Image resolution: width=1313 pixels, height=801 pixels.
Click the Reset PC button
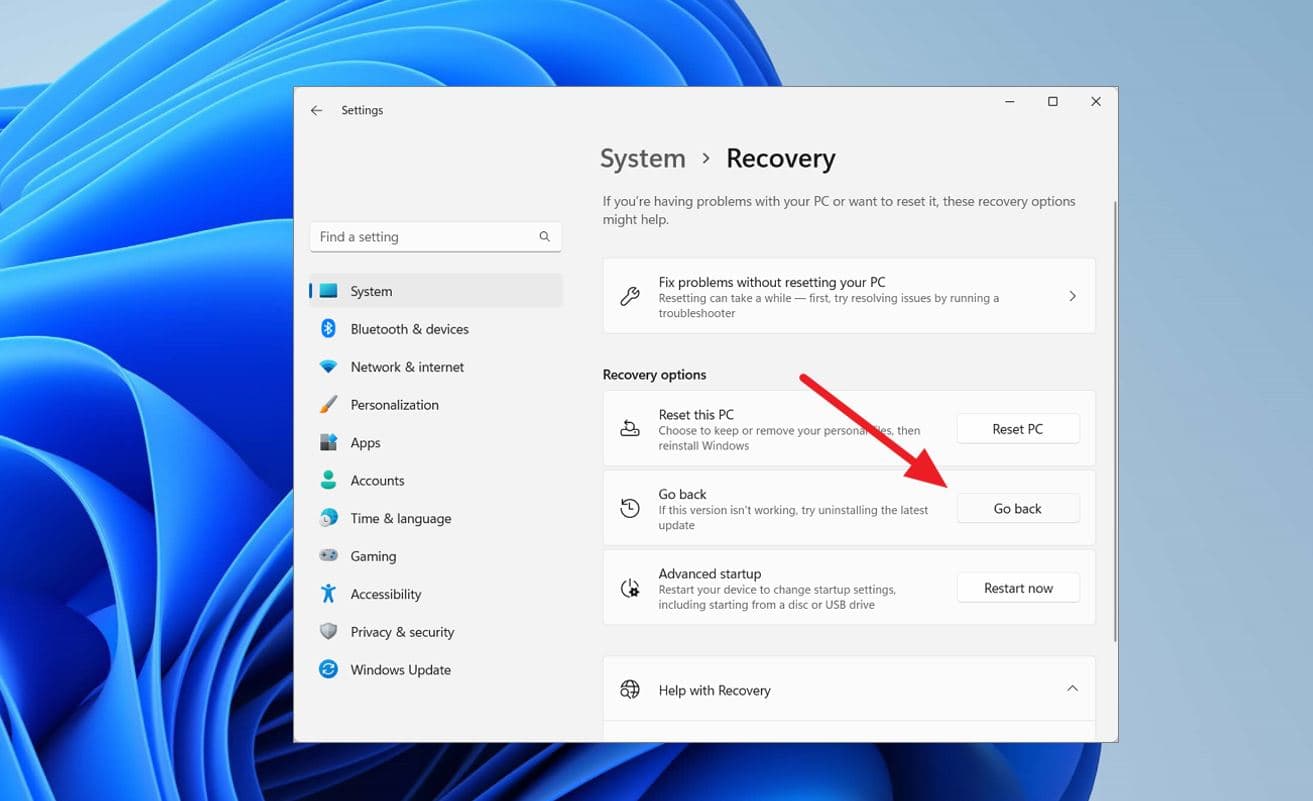[x=1018, y=429]
